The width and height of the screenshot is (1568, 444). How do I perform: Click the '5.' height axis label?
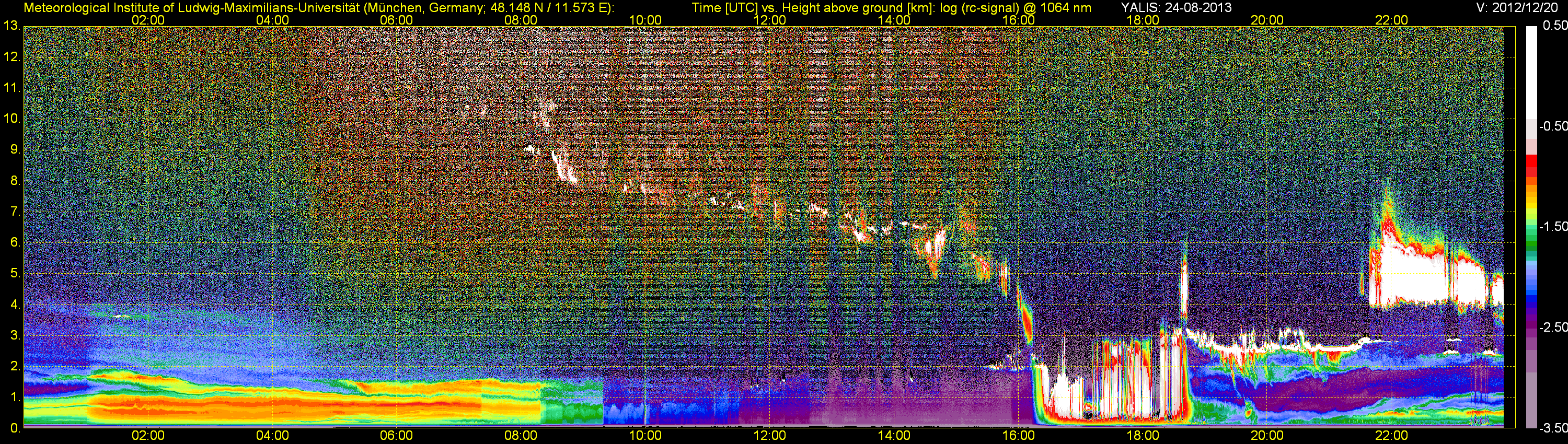15,274
